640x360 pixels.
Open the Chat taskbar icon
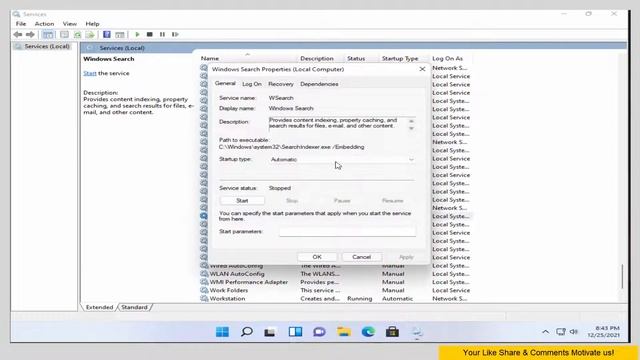(x=319, y=332)
